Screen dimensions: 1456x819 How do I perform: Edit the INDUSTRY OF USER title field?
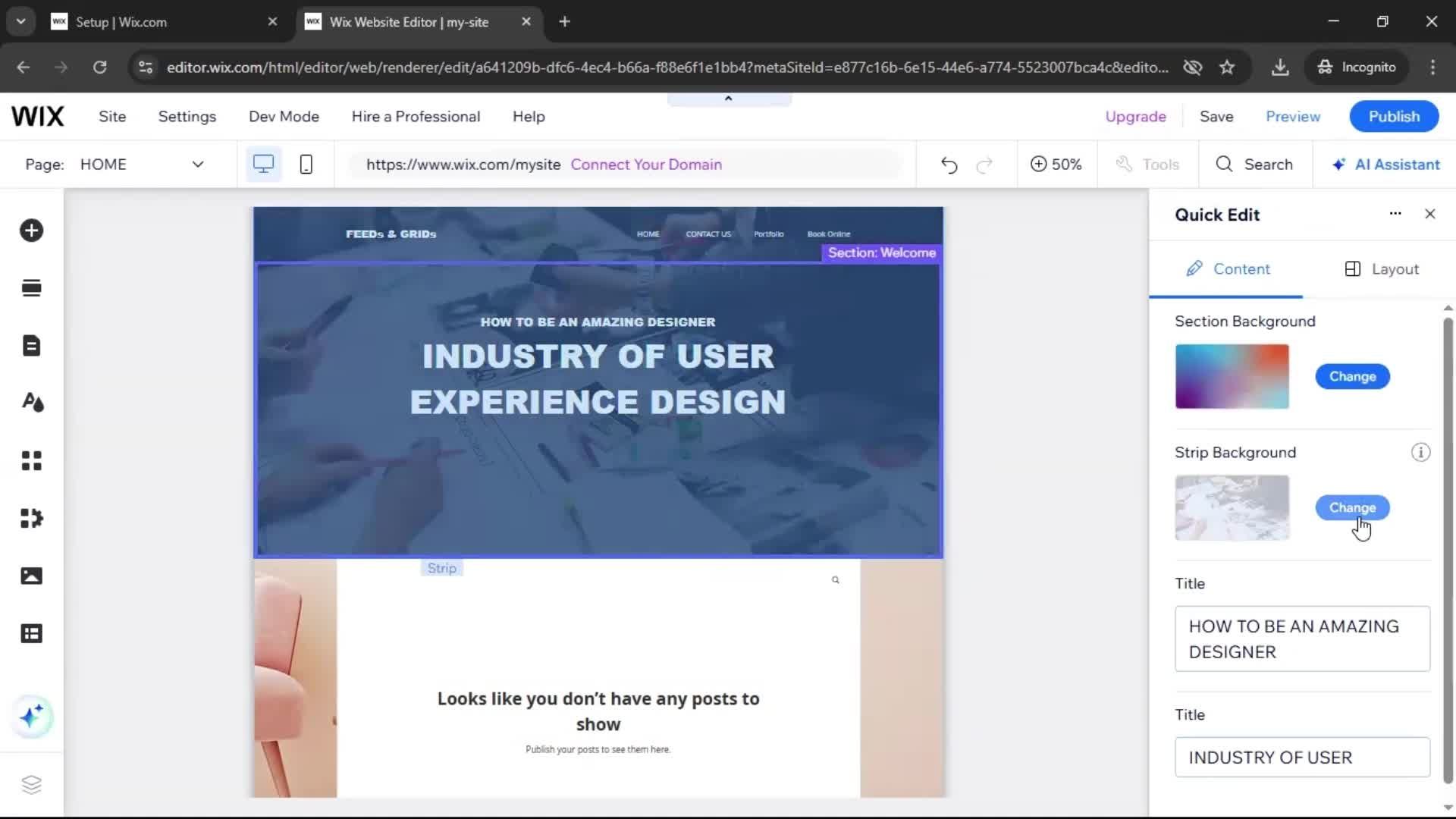click(1302, 757)
